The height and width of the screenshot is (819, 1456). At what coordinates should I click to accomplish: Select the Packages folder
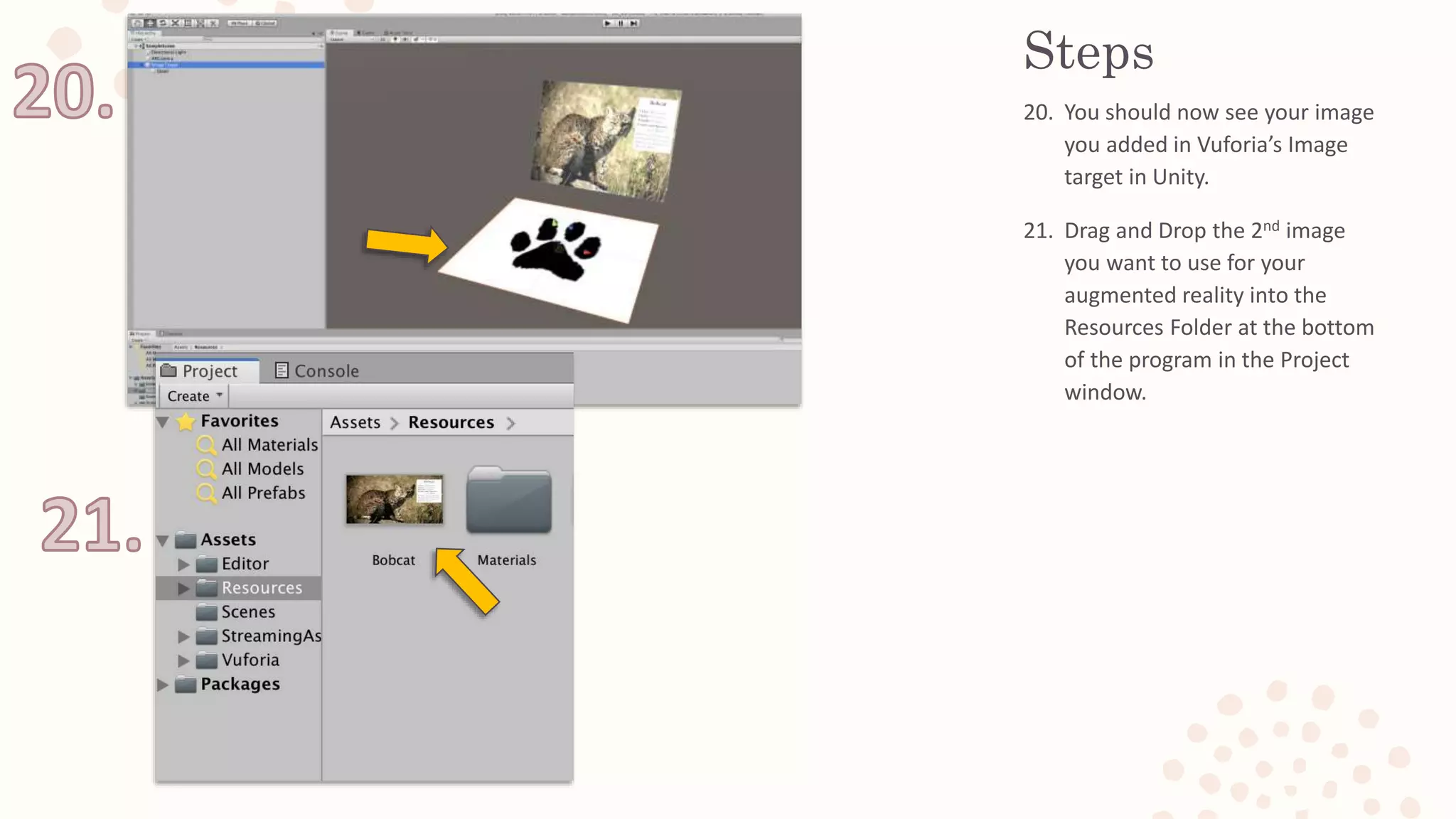(x=240, y=684)
